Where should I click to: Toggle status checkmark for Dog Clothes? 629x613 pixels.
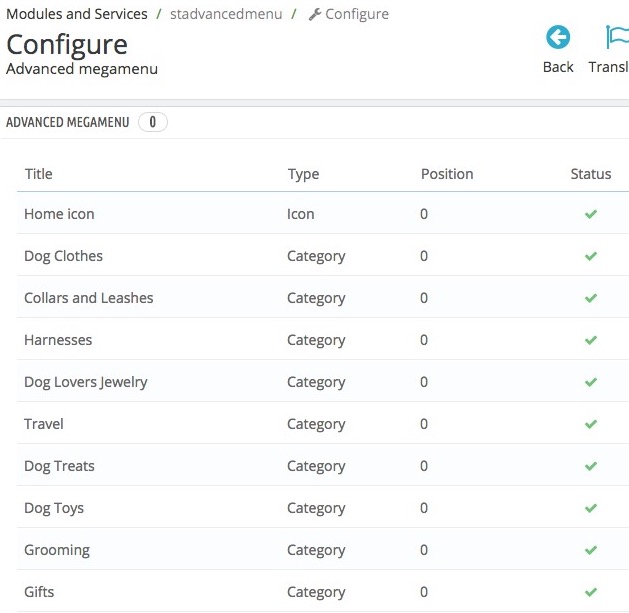591,256
